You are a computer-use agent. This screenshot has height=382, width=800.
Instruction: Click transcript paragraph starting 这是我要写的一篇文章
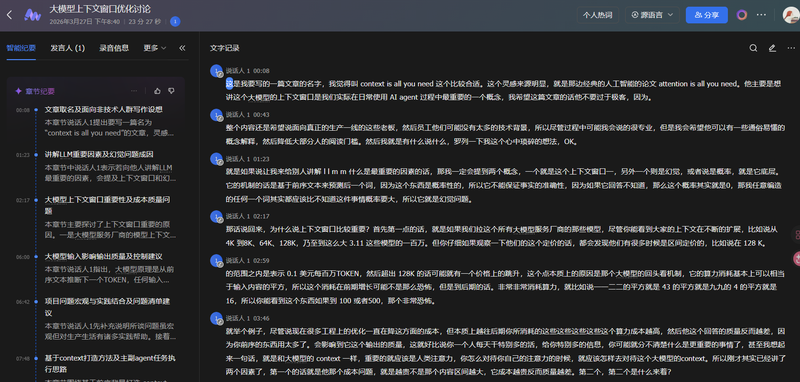coord(503,90)
